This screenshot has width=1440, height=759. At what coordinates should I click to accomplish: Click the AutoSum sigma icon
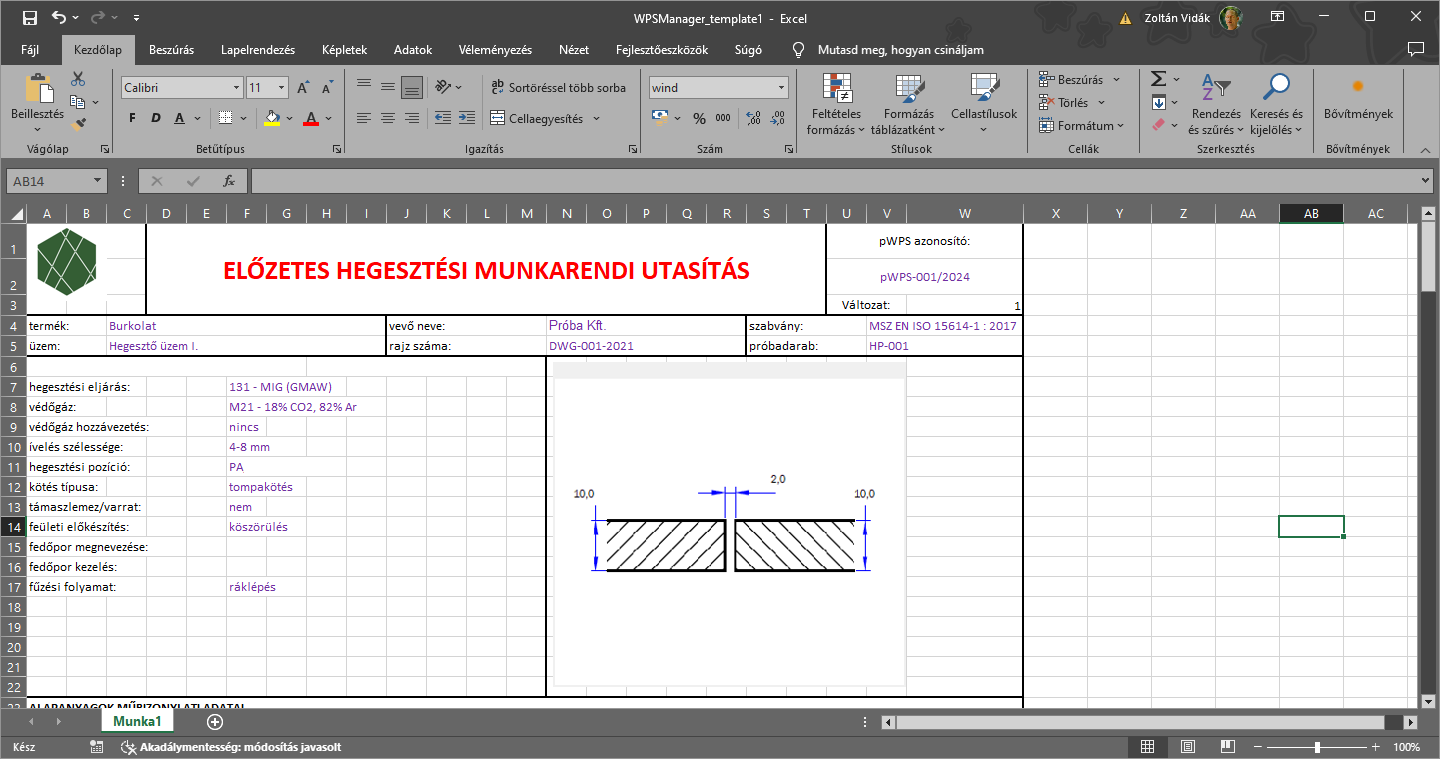coord(1158,79)
